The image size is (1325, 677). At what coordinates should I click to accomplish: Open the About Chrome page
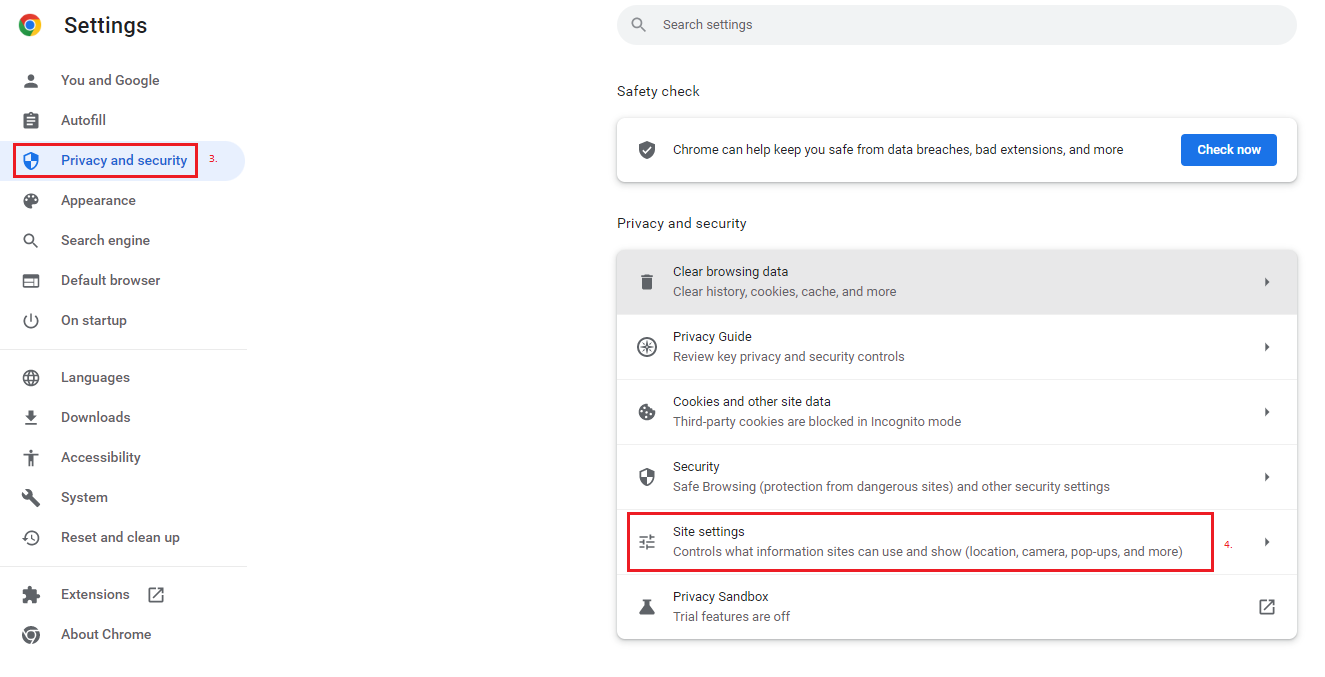coord(106,634)
